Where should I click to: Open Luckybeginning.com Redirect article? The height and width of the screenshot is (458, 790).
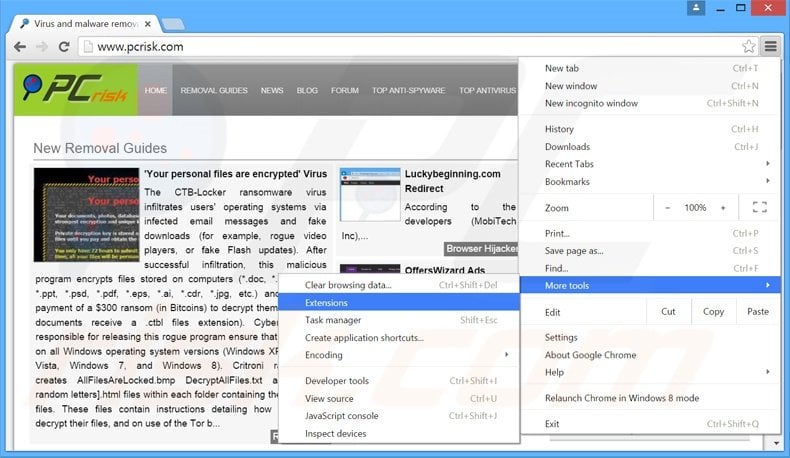[x=452, y=181]
